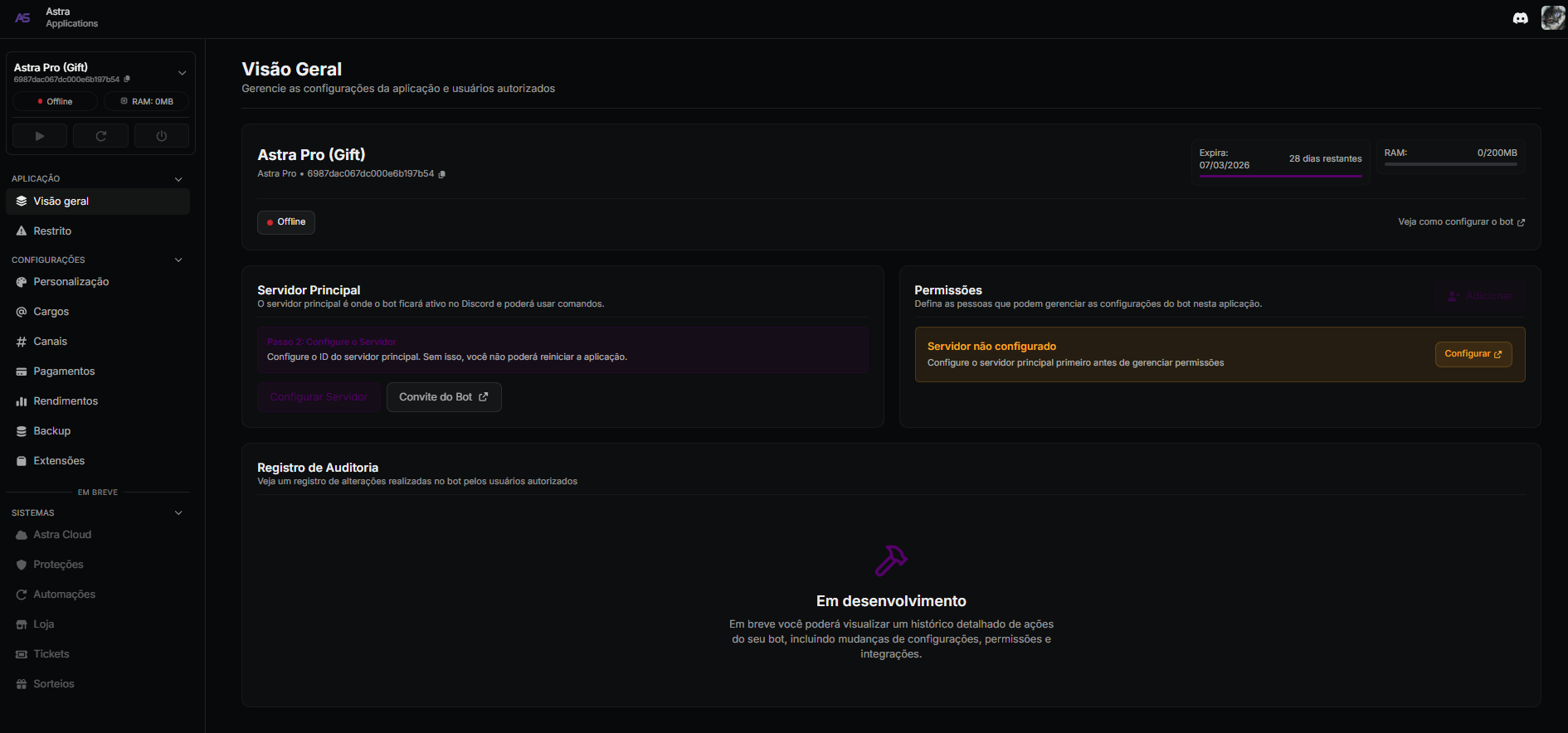
Task: Open the Cargos page
Action: point(51,312)
